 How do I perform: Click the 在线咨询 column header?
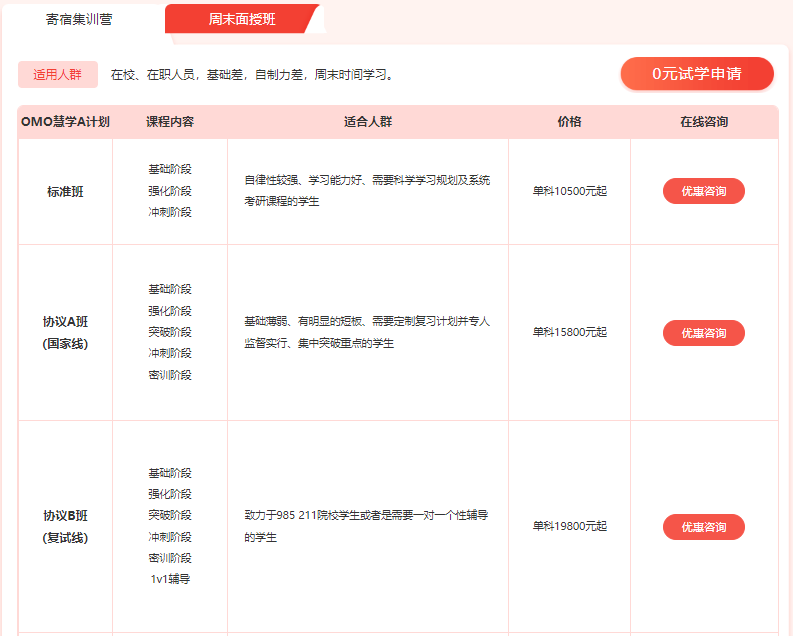tap(703, 122)
